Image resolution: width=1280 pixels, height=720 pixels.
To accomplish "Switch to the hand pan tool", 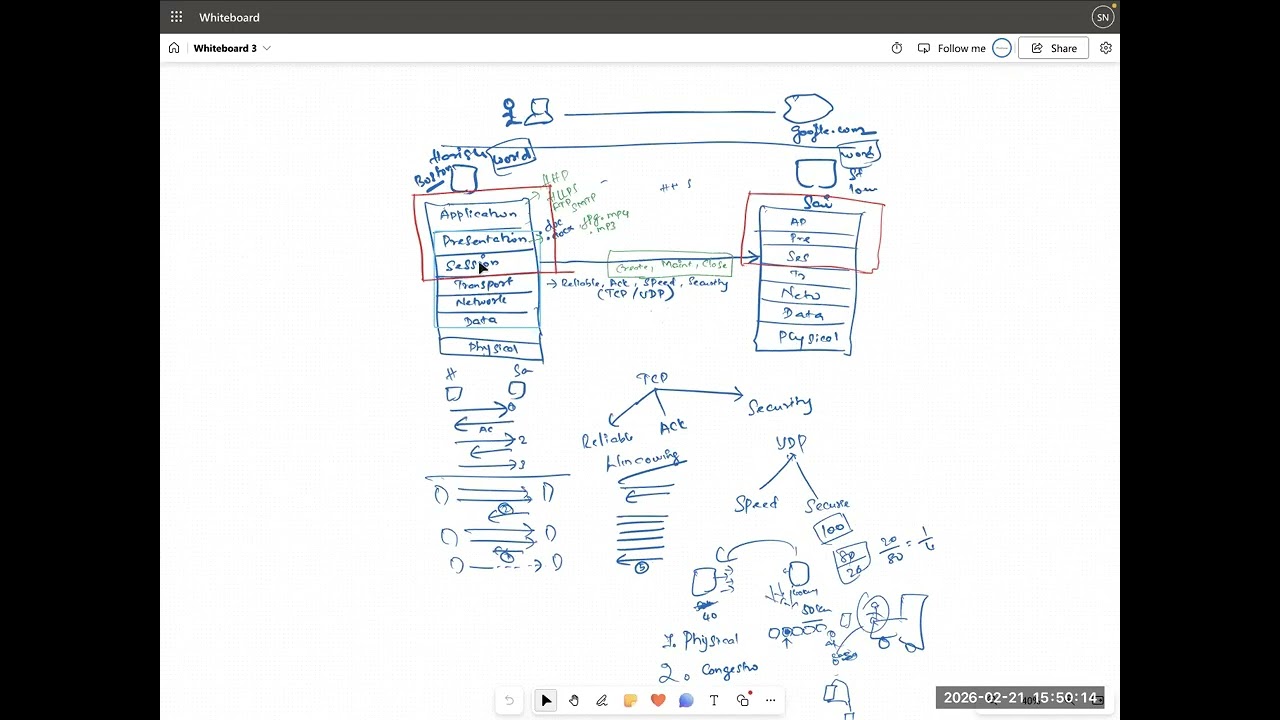I will click(574, 701).
